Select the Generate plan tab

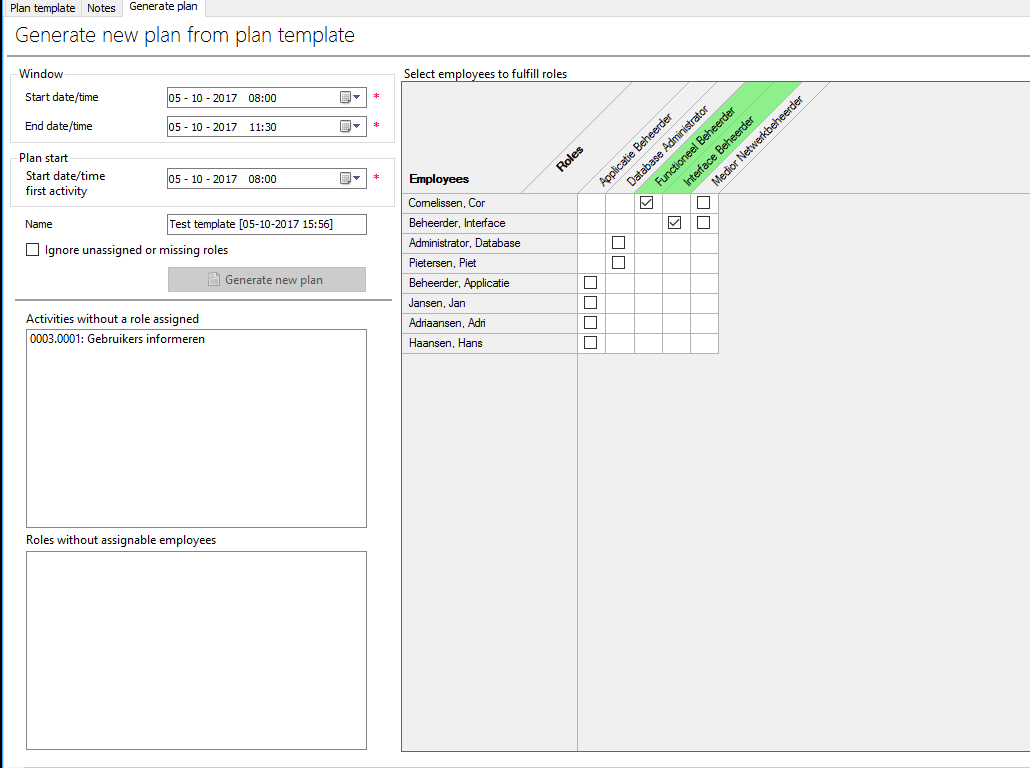[163, 7]
